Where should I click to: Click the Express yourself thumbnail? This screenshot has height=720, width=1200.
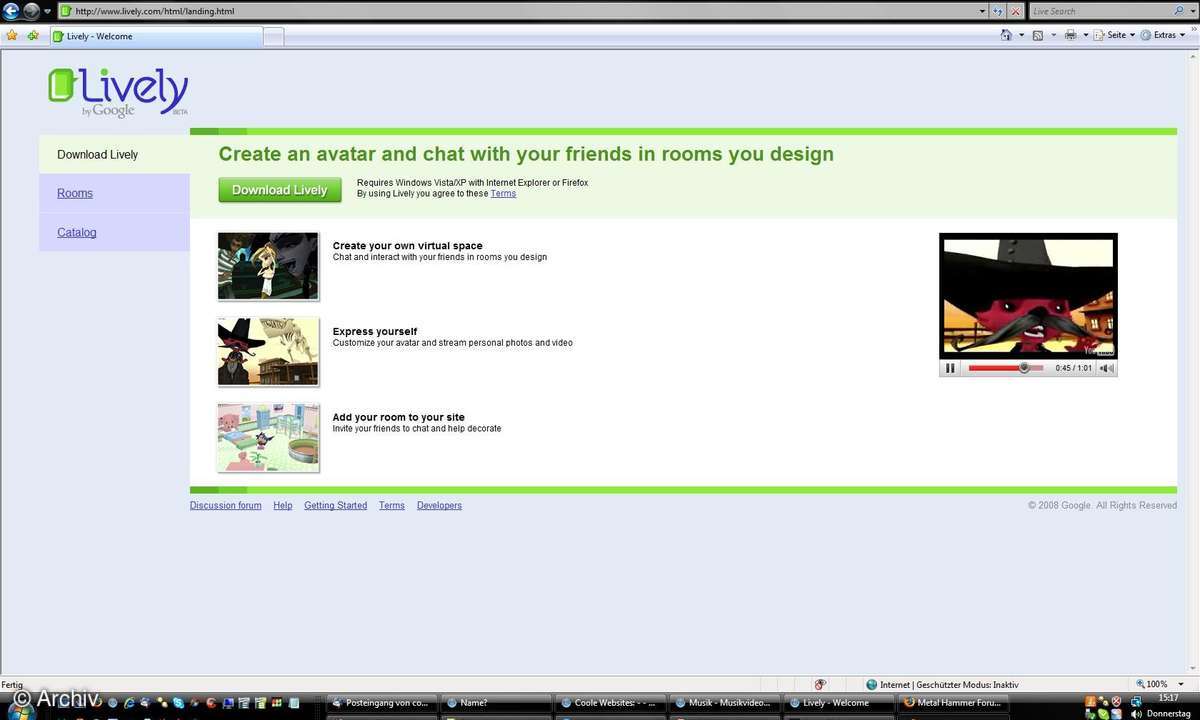[x=268, y=352]
